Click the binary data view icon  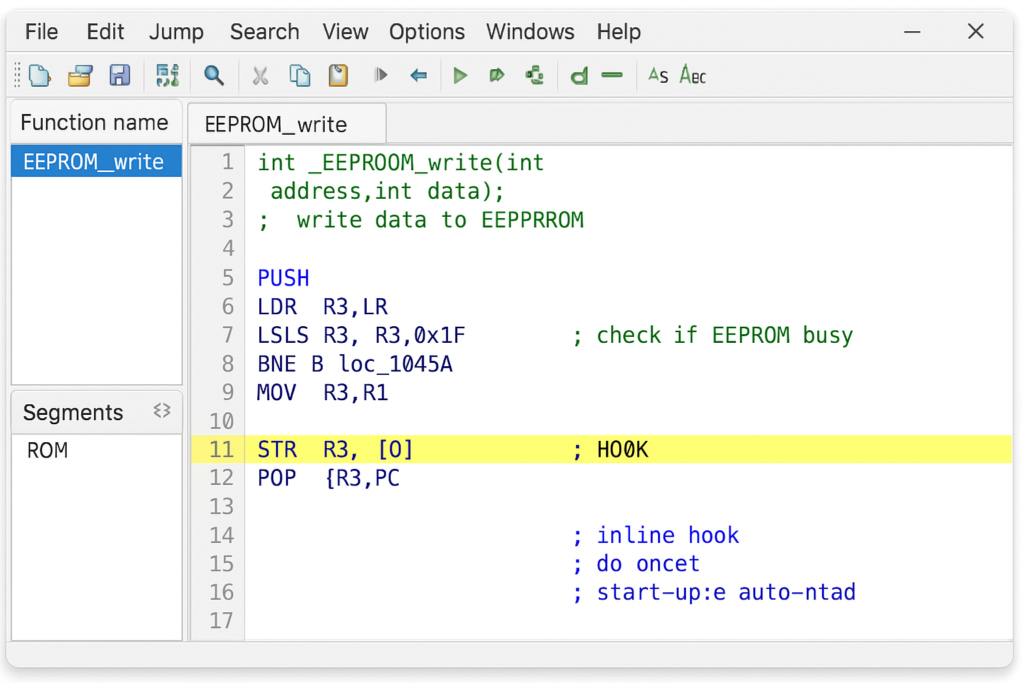point(167,76)
